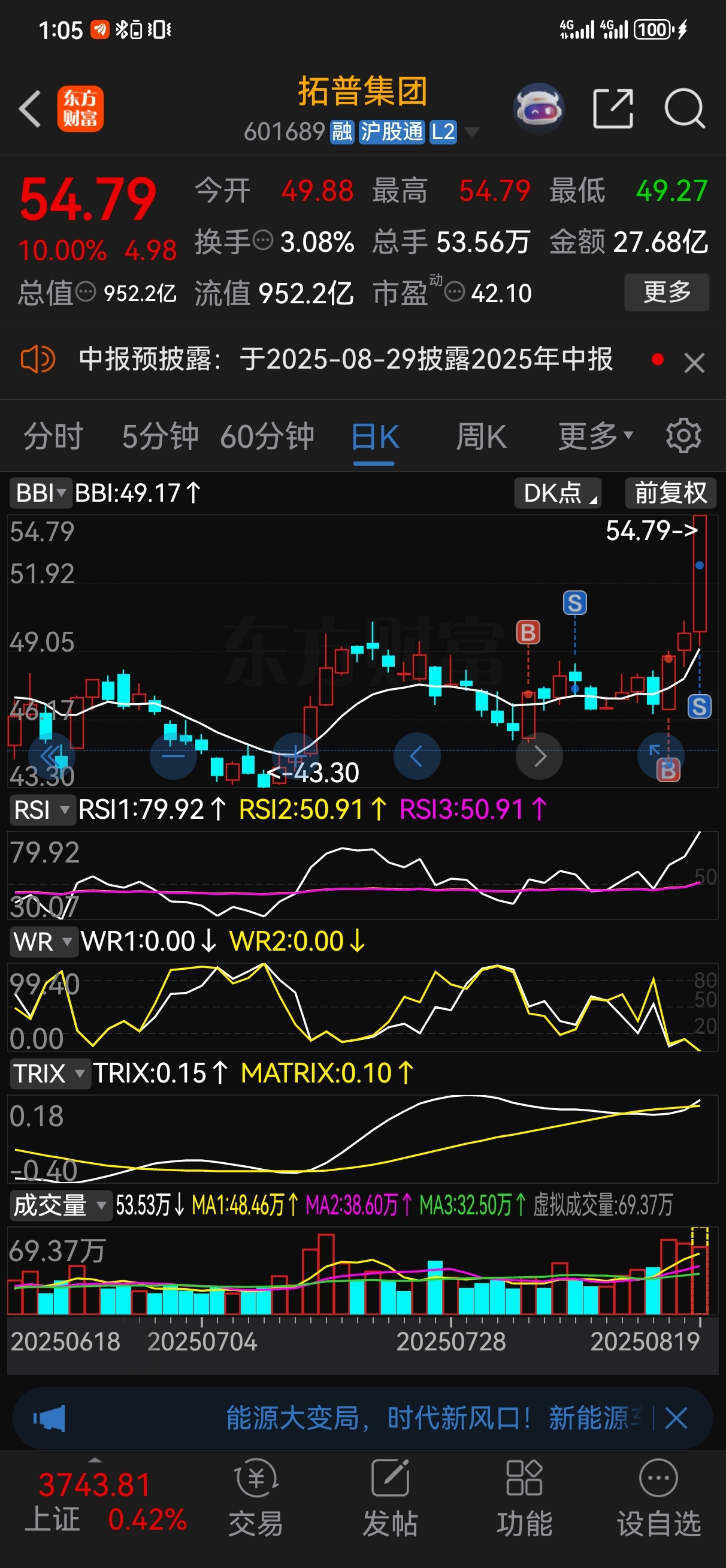The height and width of the screenshot is (1568, 726).
Task: Open the search magnifier
Action: [685, 109]
